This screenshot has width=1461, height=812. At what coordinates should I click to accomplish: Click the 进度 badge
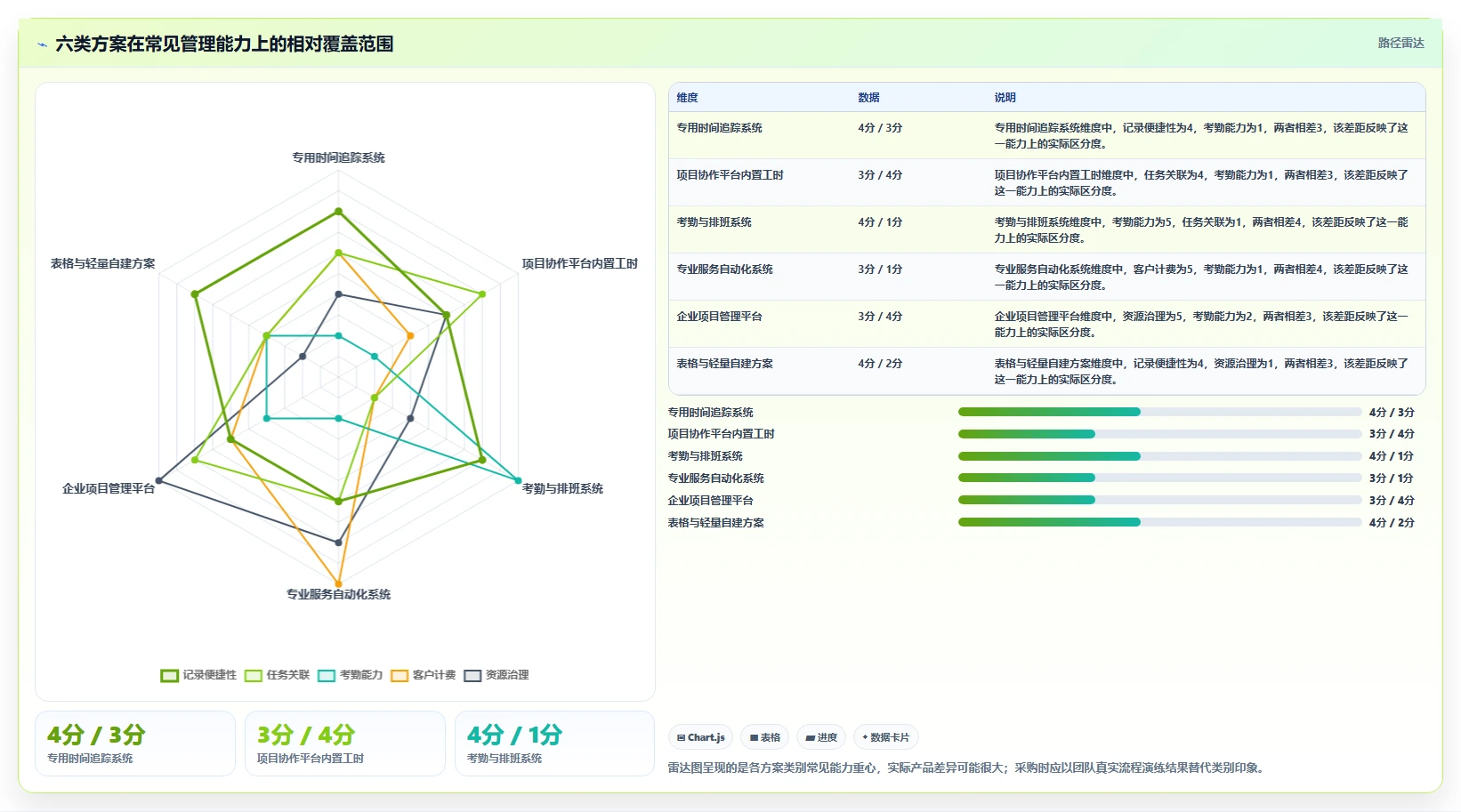[821, 737]
